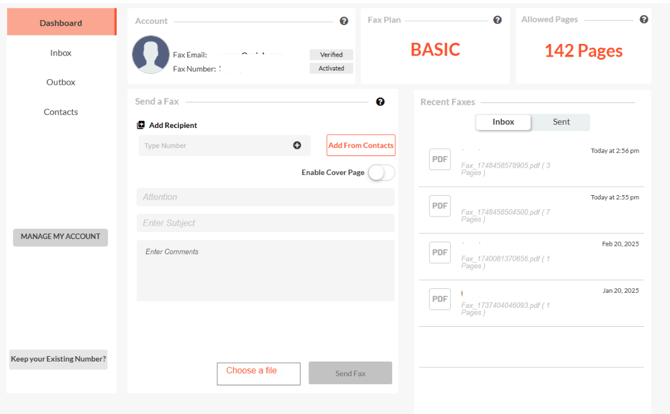Click the Send Fax button
This screenshot has height=414, width=670.
pos(350,373)
